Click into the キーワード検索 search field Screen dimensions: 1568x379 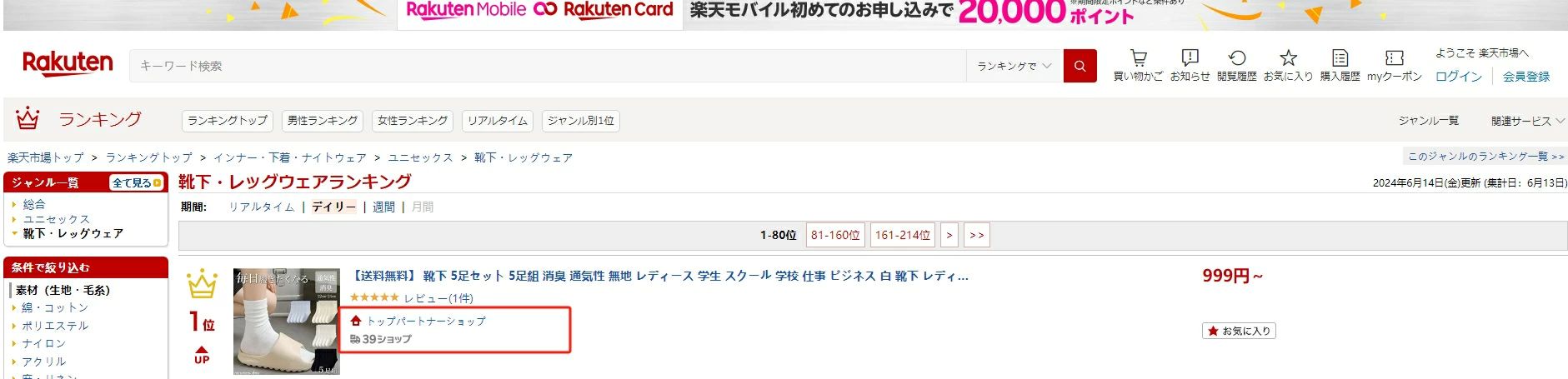click(x=548, y=66)
